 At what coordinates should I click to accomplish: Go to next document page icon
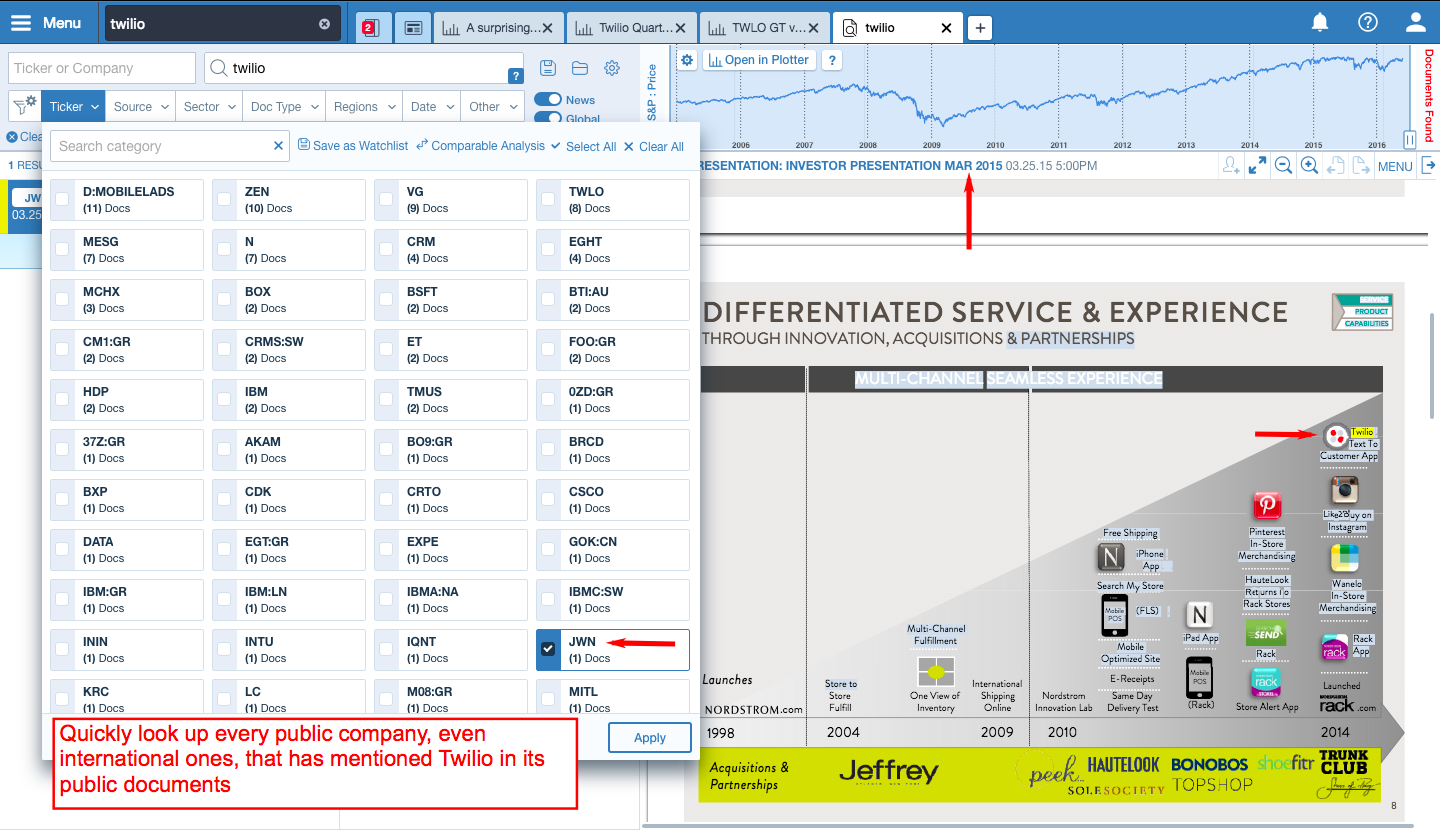point(1359,165)
